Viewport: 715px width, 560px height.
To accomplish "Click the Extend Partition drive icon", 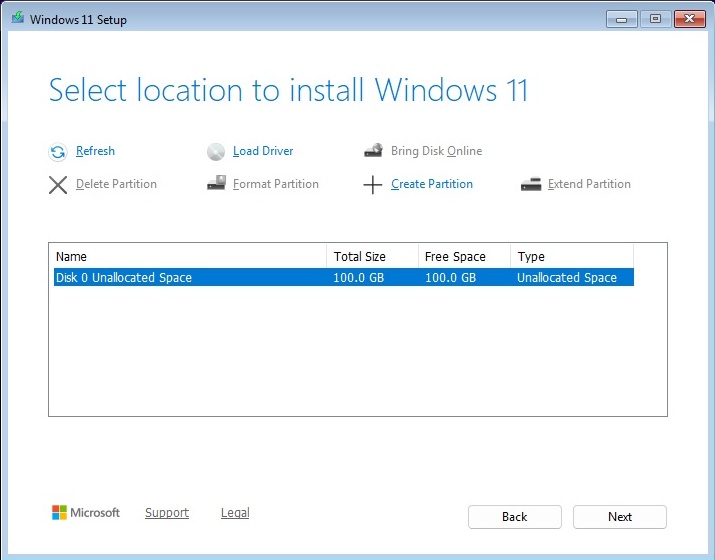I will [531, 184].
